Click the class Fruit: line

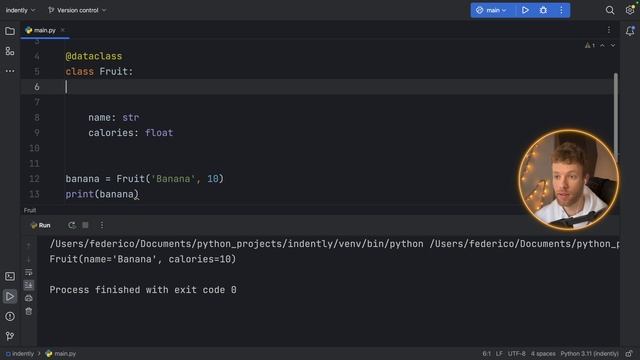pyautogui.click(x=99, y=71)
